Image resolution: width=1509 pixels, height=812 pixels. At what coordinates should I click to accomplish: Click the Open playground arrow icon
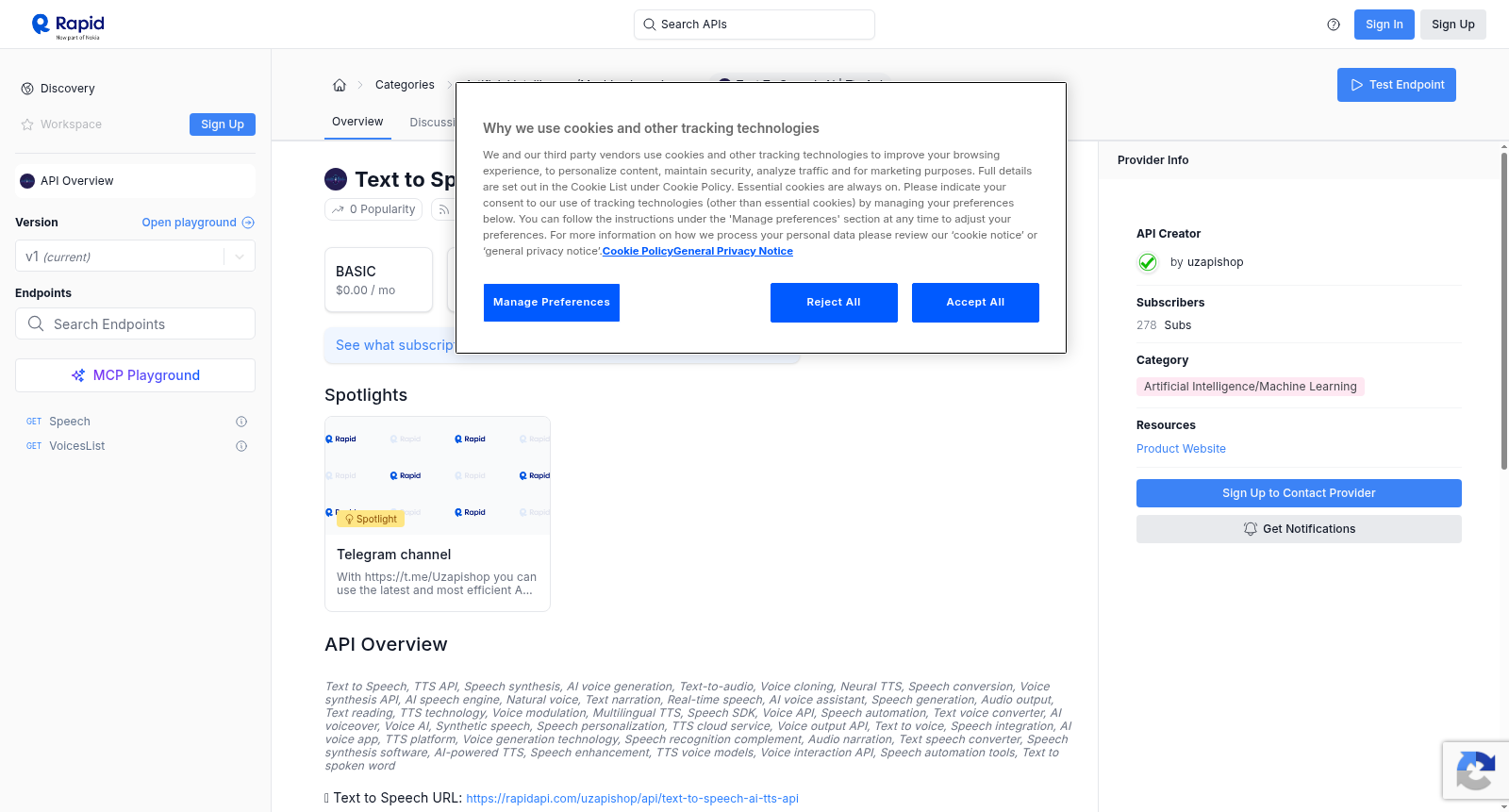coord(248,223)
